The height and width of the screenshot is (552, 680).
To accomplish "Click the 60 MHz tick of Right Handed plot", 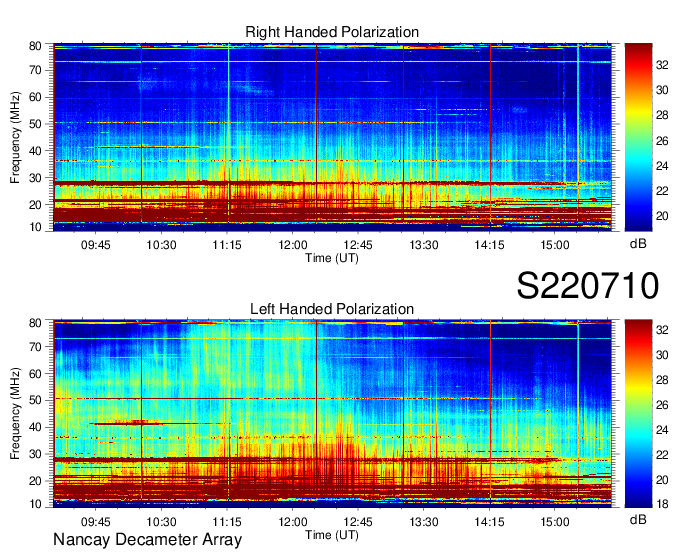I will point(35,97).
